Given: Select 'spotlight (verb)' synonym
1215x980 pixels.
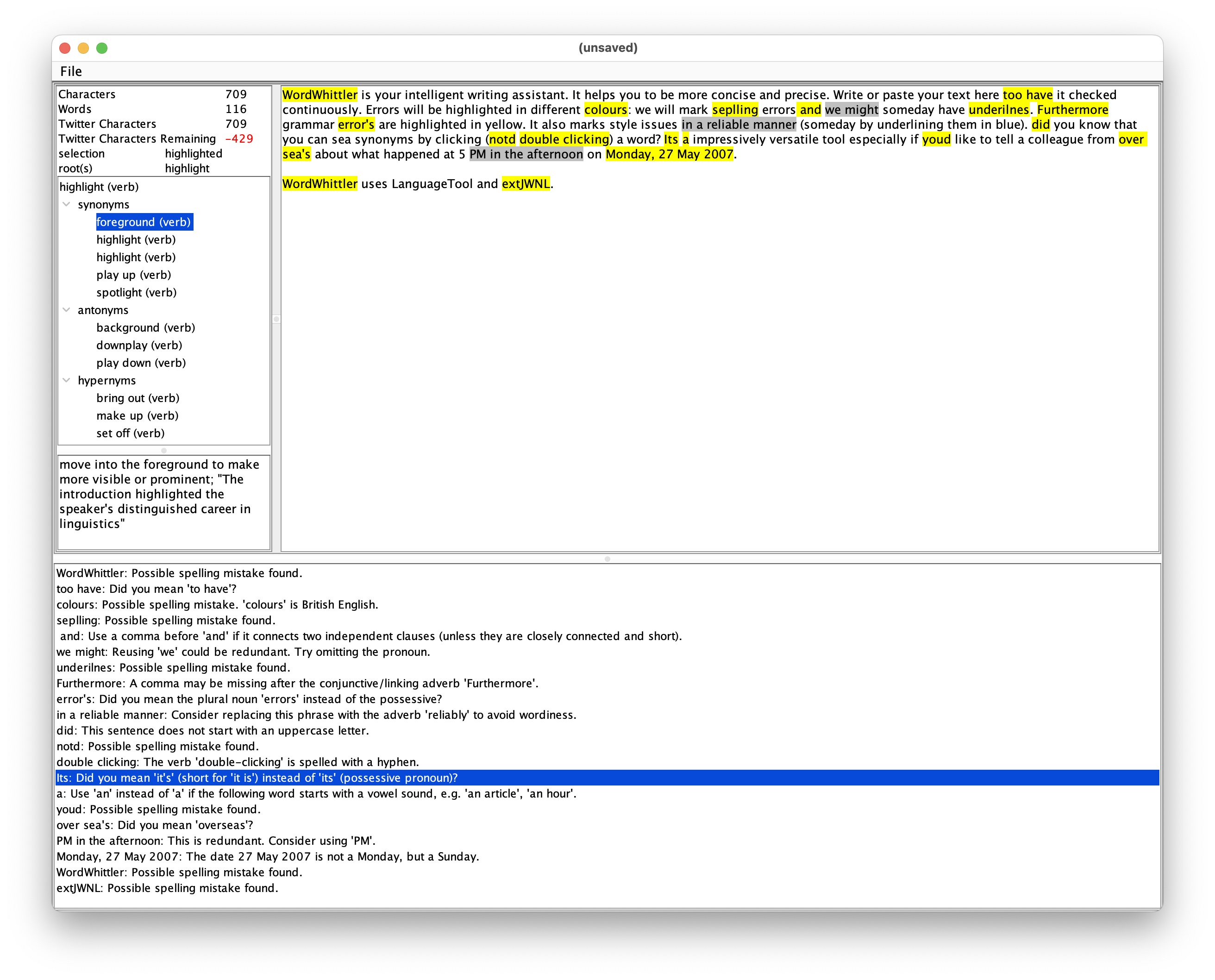Looking at the screenshot, I should [136, 292].
